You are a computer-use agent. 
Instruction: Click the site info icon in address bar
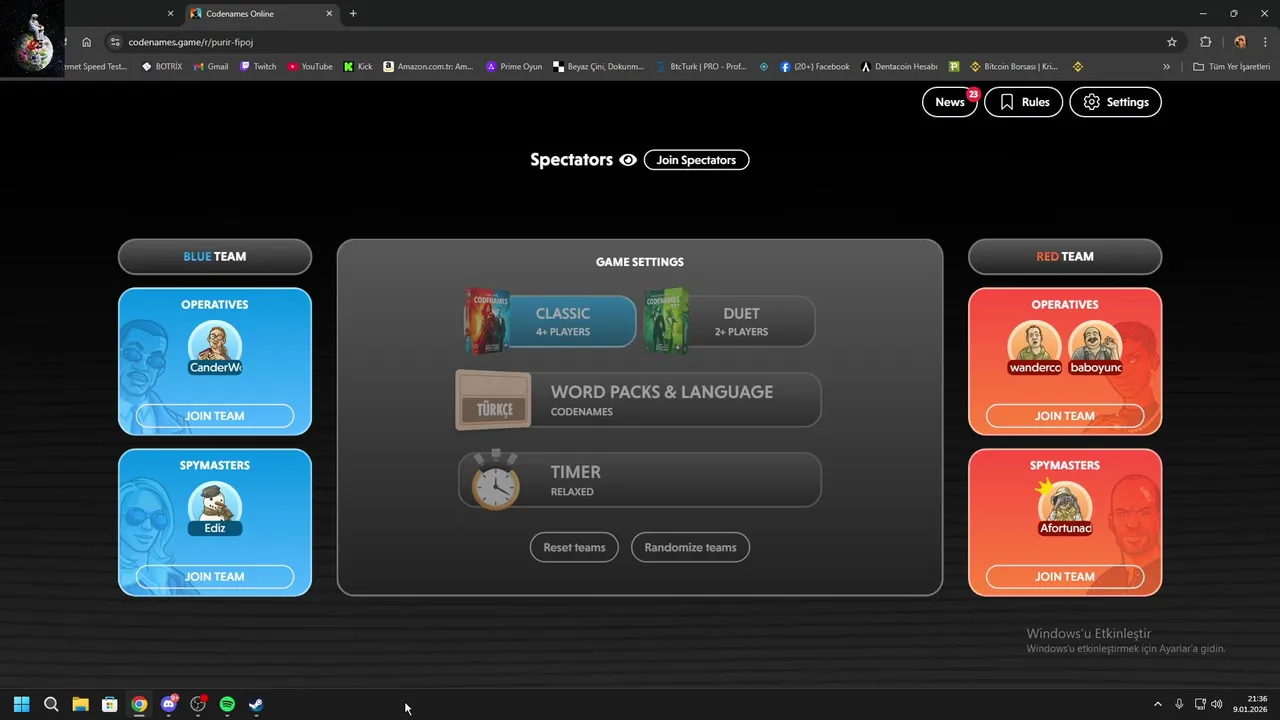point(115,42)
